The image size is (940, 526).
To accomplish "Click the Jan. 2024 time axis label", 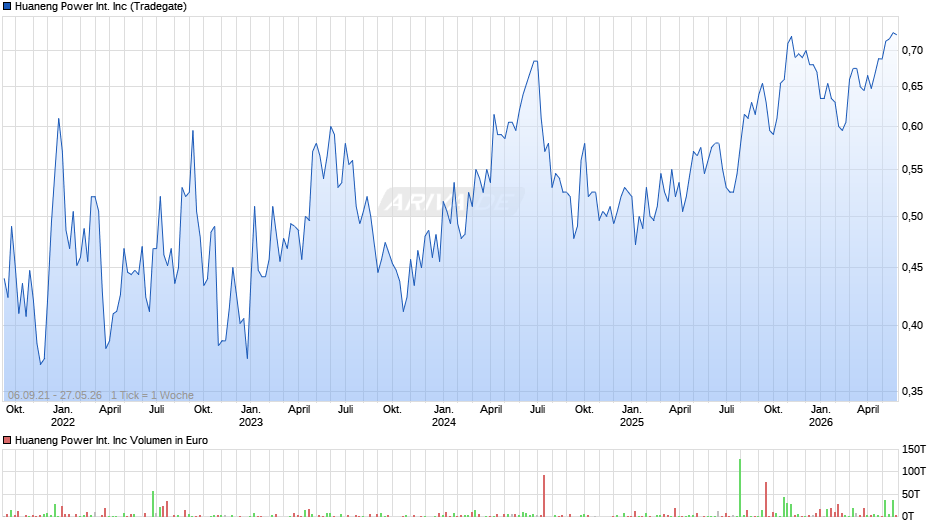I will click(444, 416).
